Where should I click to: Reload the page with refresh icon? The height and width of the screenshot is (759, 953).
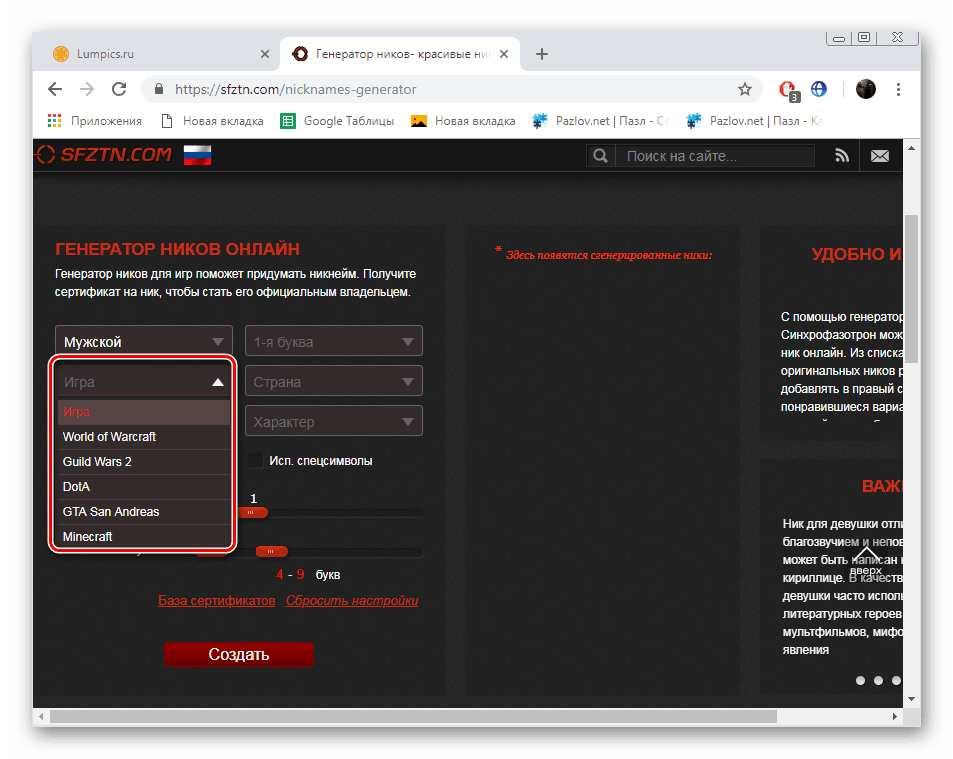click(x=119, y=89)
